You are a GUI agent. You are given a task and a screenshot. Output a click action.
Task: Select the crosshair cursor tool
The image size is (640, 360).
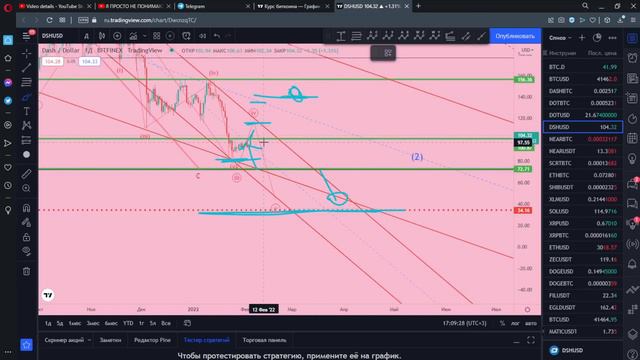point(27,53)
